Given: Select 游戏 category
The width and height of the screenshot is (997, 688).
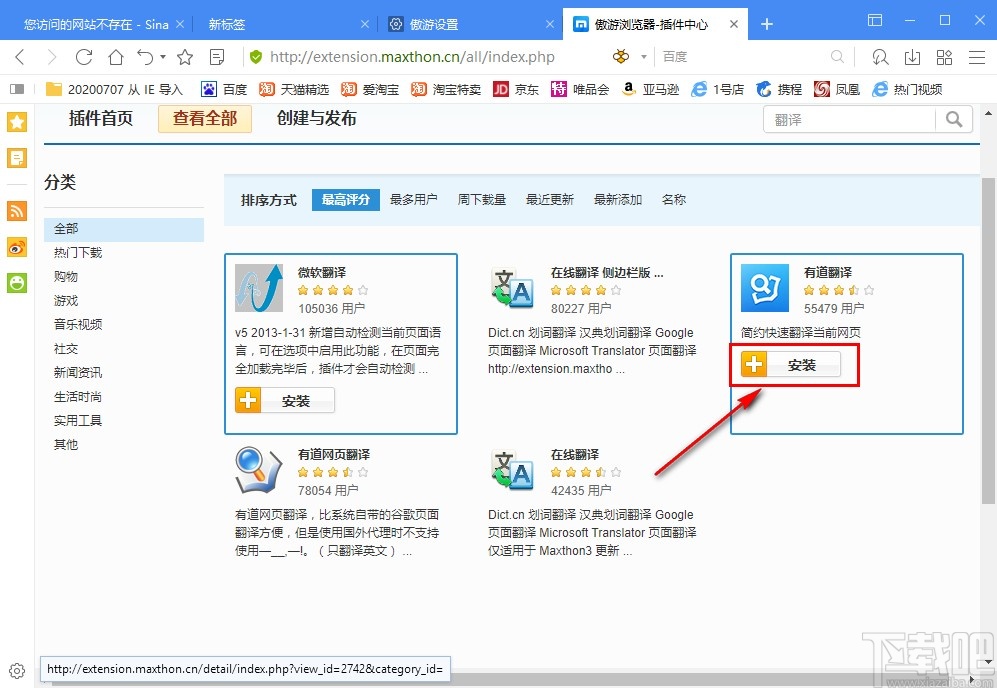Looking at the screenshot, I should (65, 301).
